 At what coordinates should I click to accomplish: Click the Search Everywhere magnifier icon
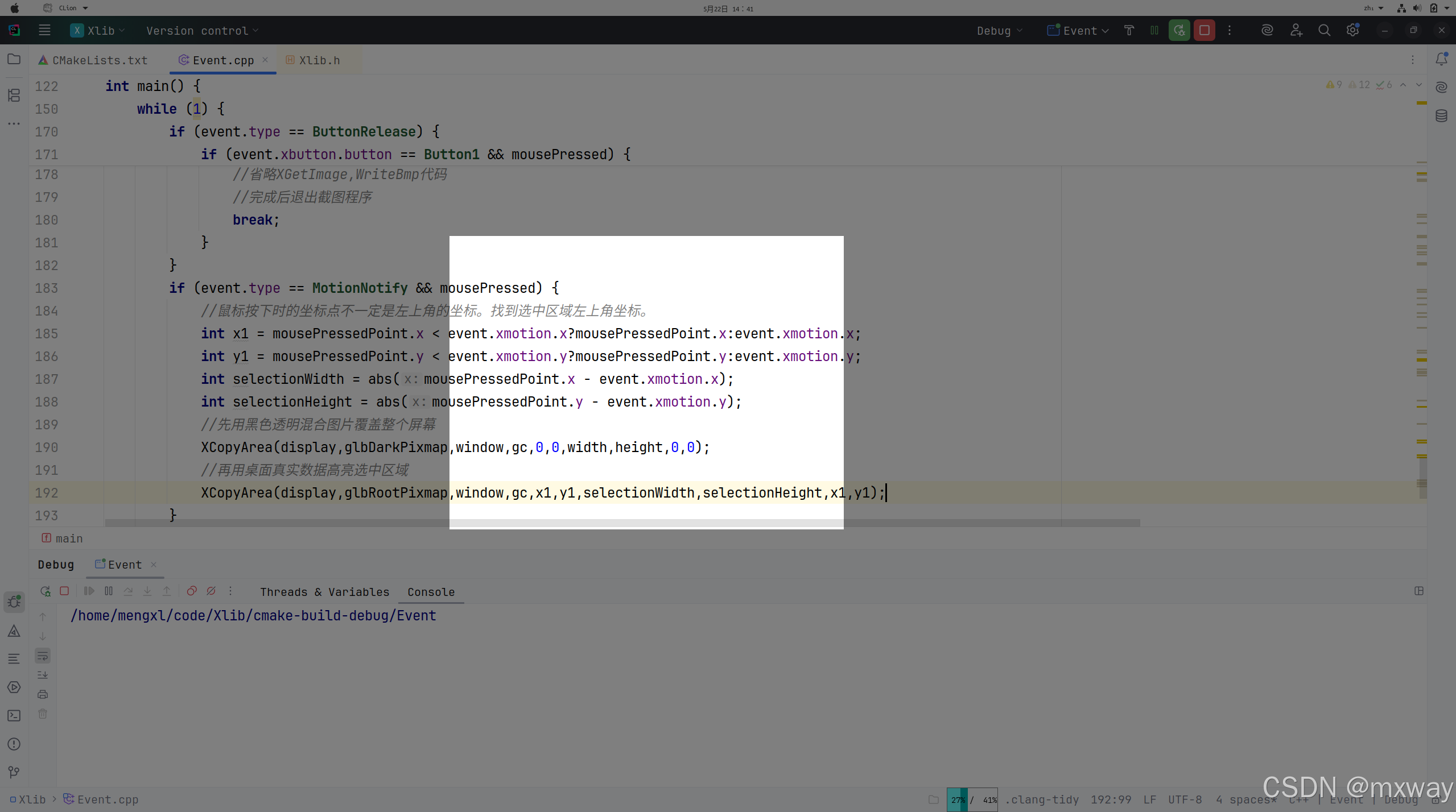click(1324, 30)
